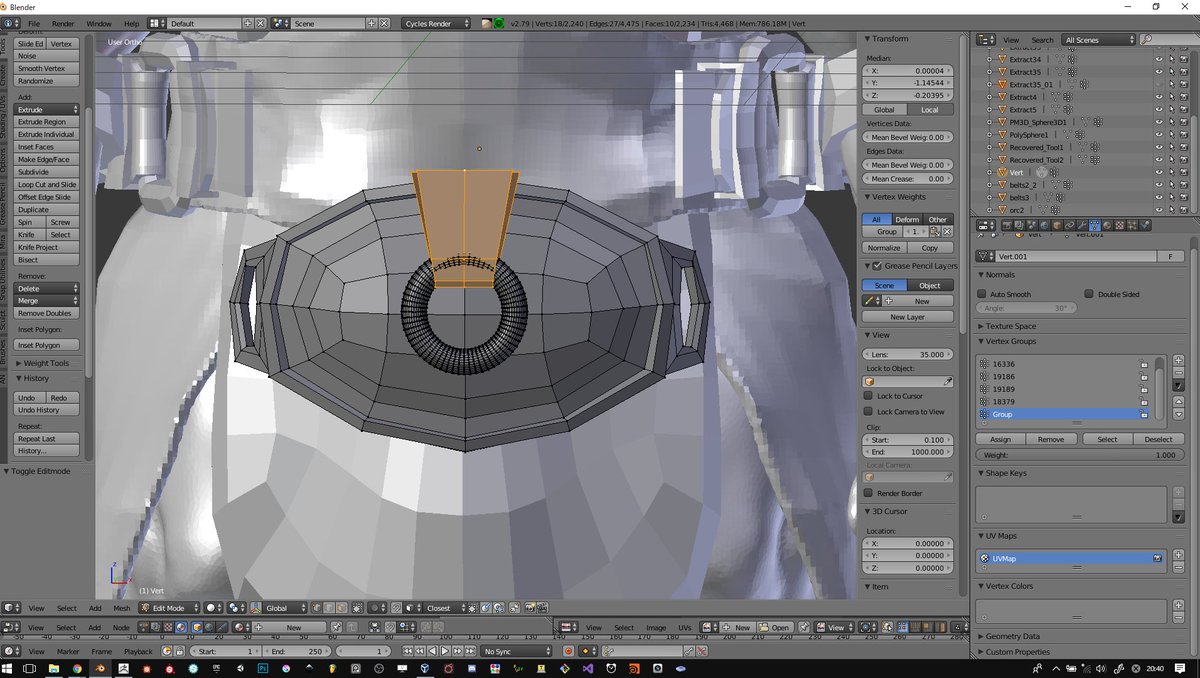Open Visual Studio from the taskbar
Screen dimensions: 1200x678
tap(588, 667)
